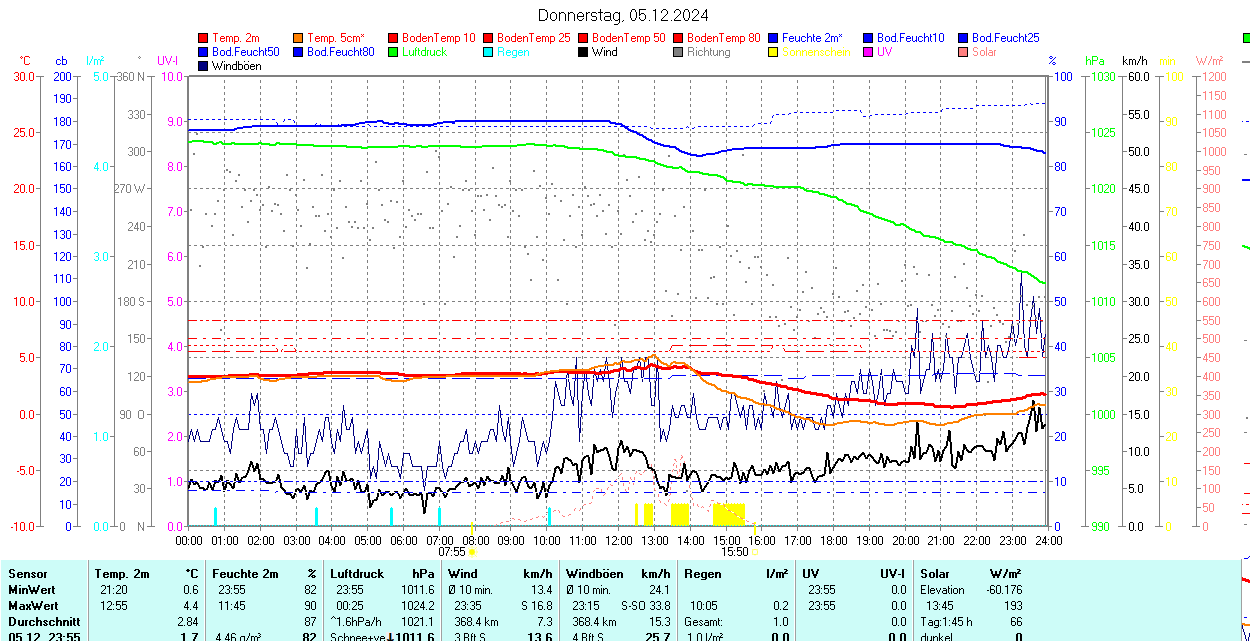Click the green hPa axis unit label
The height and width of the screenshot is (641, 1250).
(1096, 61)
